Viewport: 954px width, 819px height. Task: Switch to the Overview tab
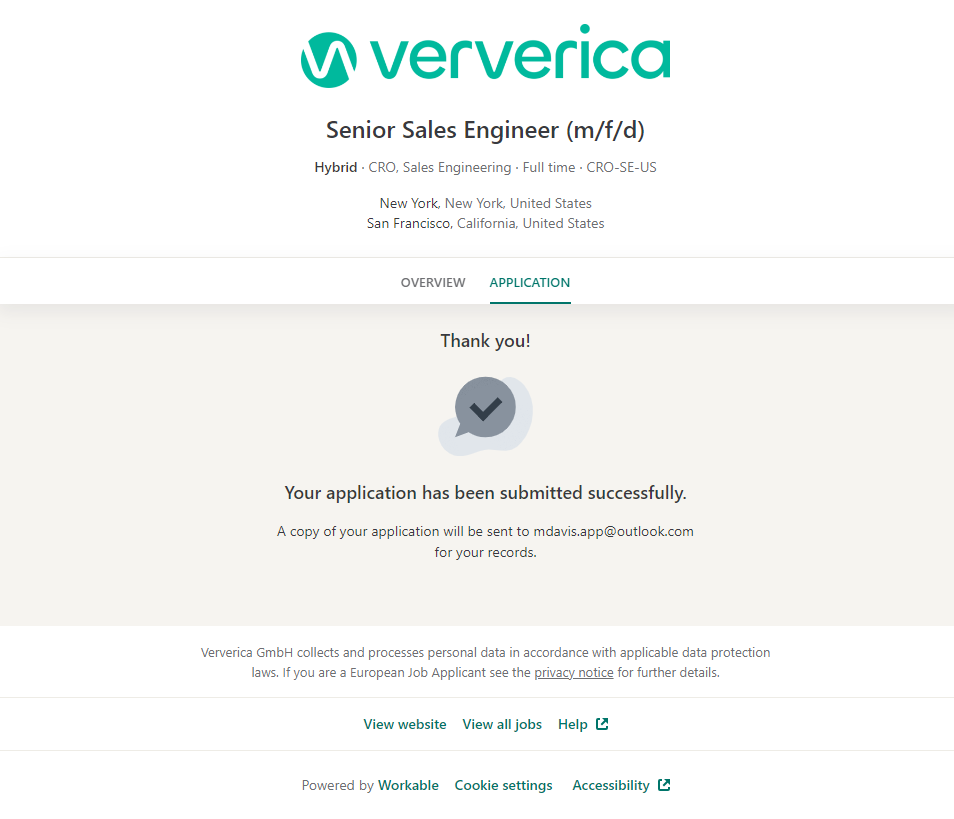433,282
